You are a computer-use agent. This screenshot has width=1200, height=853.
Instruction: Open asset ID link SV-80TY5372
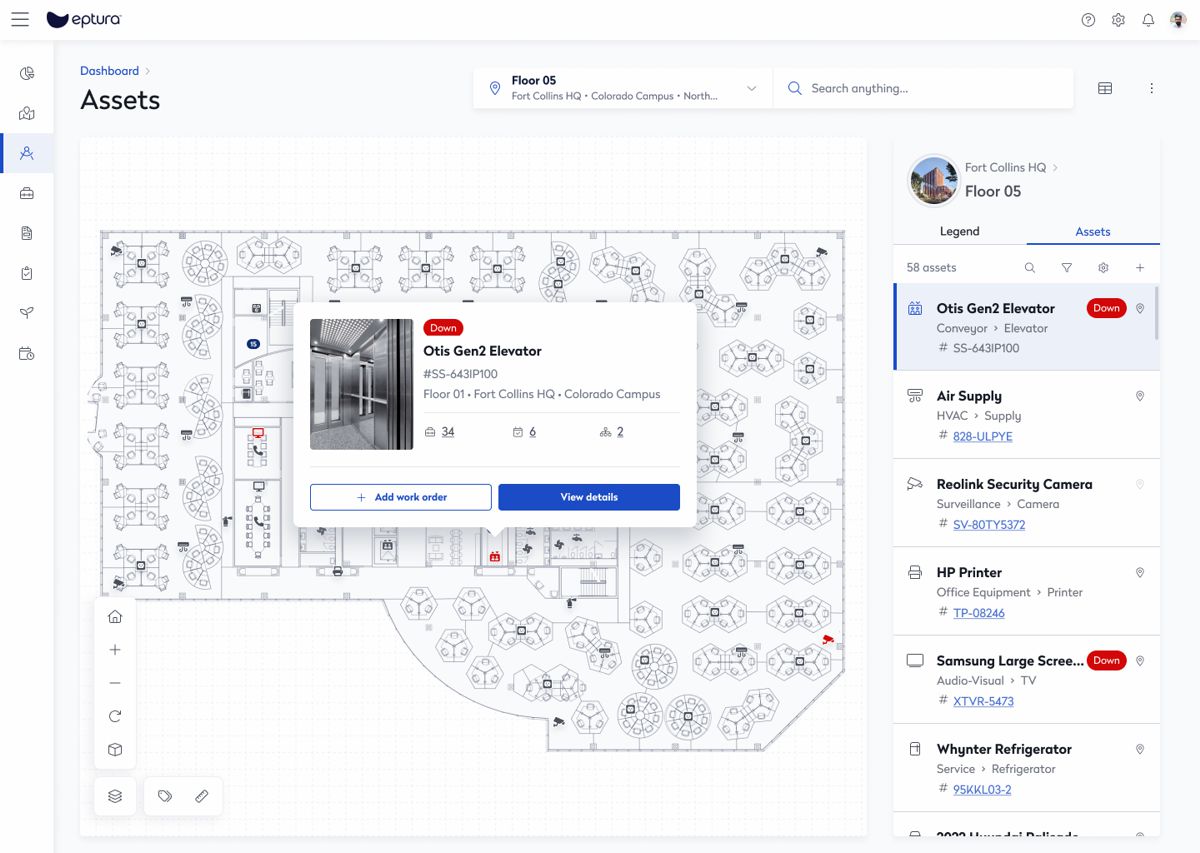click(x=989, y=524)
